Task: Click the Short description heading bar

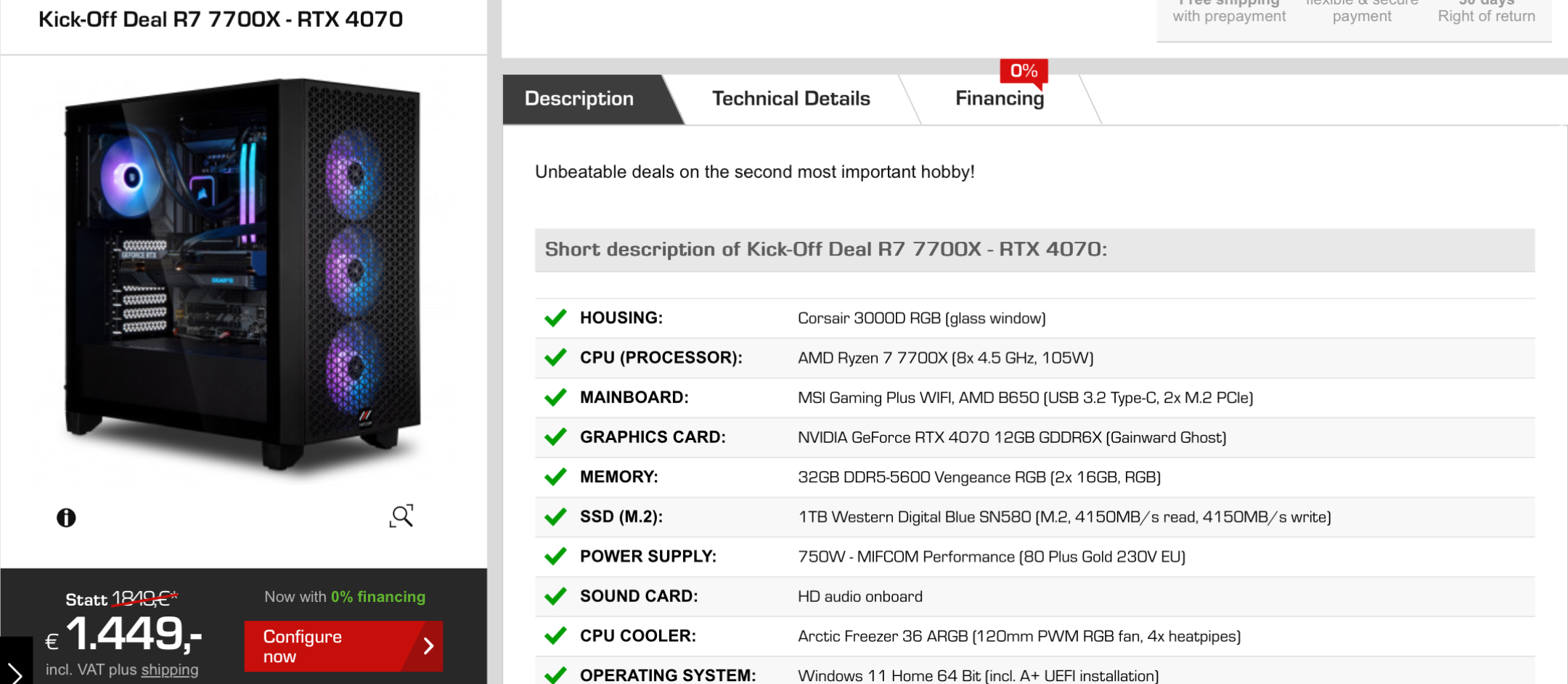Action: click(1034, 250)
